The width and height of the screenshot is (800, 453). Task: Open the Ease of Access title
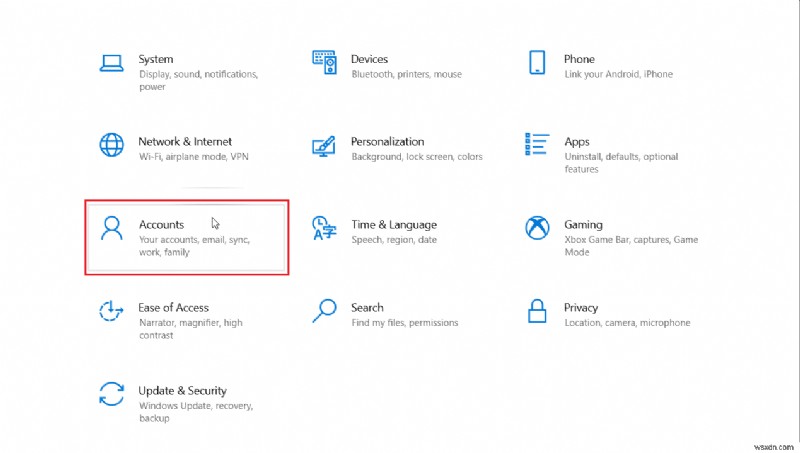tap(173, 308)
